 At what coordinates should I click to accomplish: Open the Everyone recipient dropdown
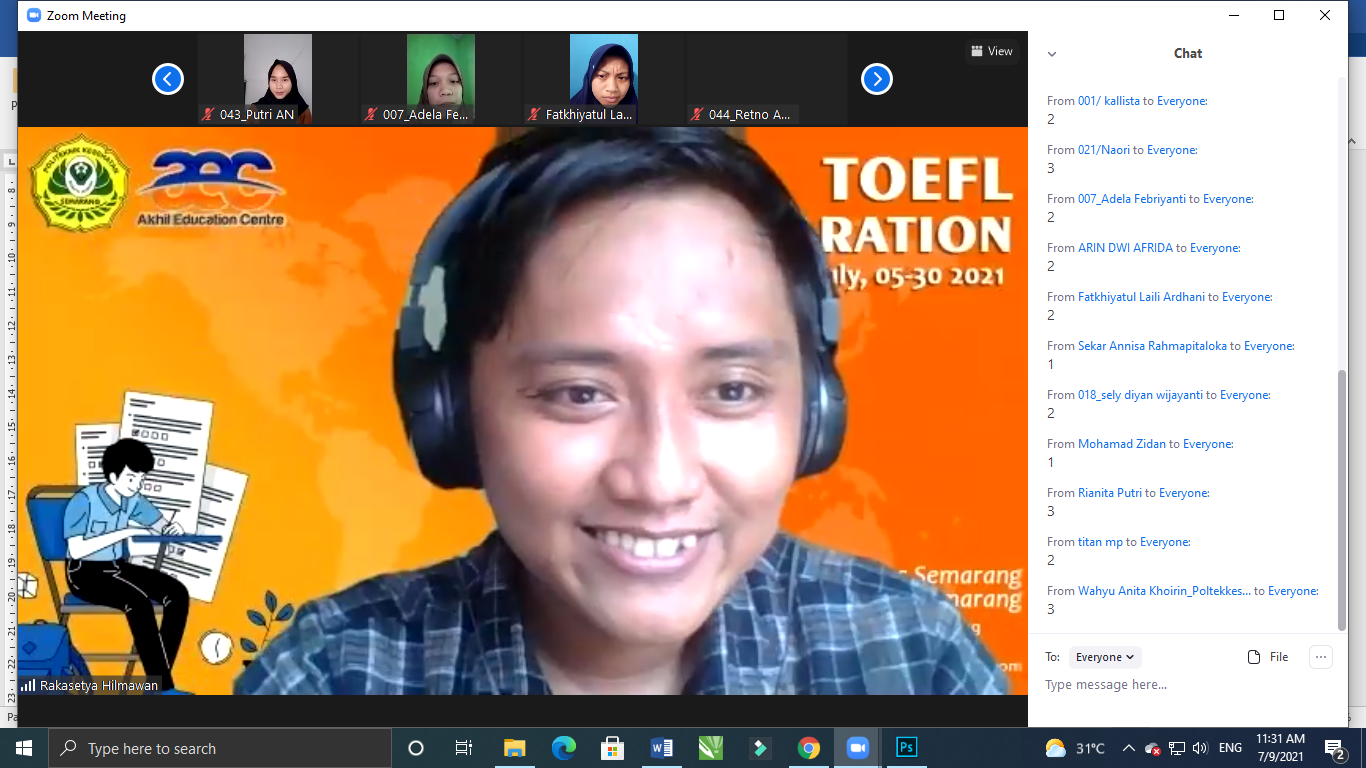(x=1104, y=657)
